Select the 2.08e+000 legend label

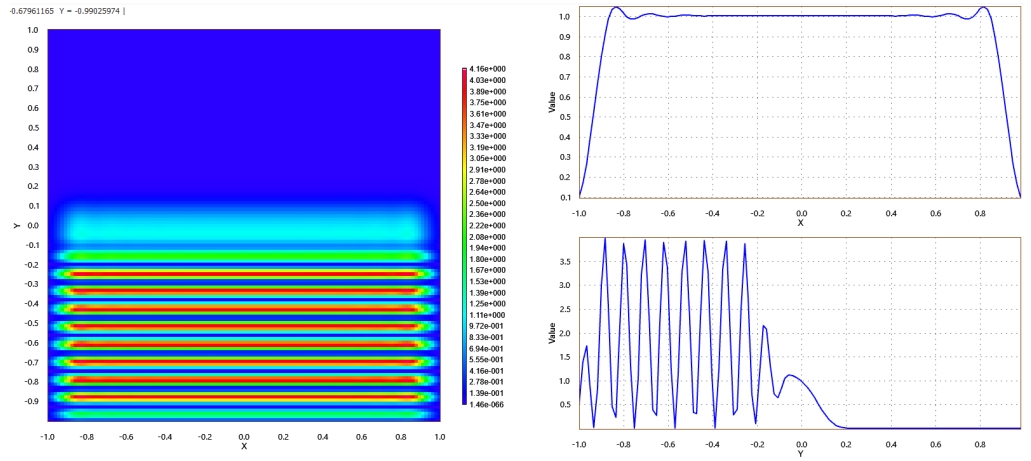pos(487,236)
